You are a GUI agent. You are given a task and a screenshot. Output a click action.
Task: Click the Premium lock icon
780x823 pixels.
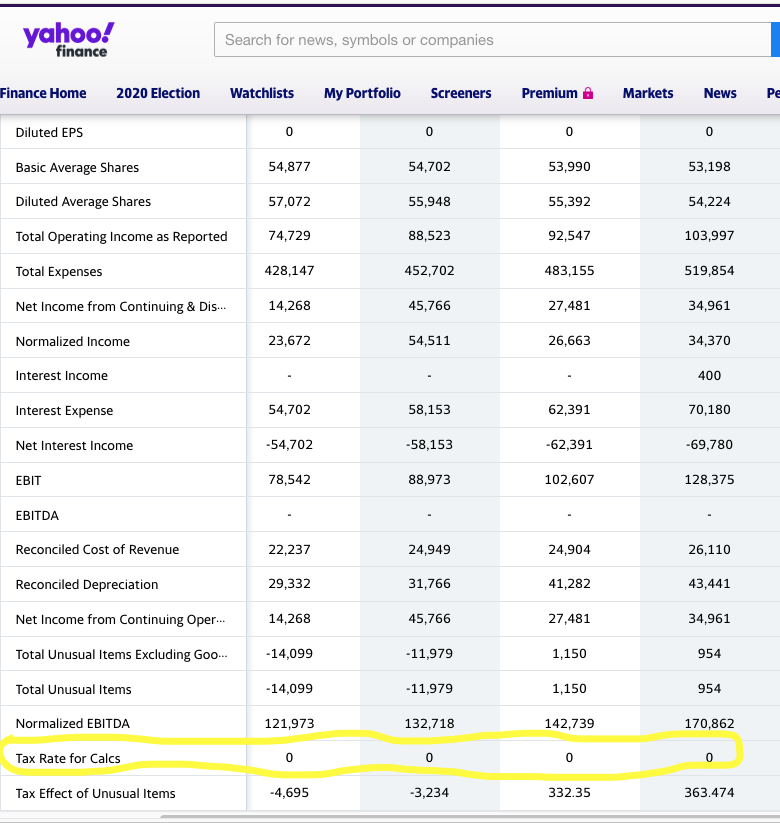[x=588, y=93]
